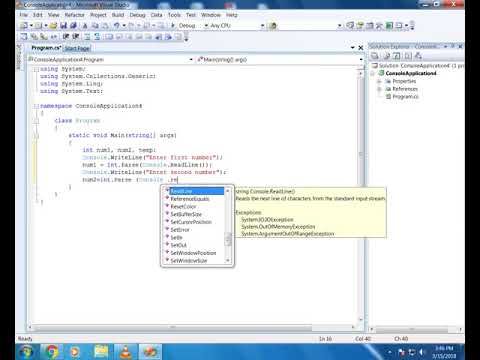This screenshot has height=360, width=480.
Task: Click the Properties icon in Solution Explorer toolbar
Action: 375,56
